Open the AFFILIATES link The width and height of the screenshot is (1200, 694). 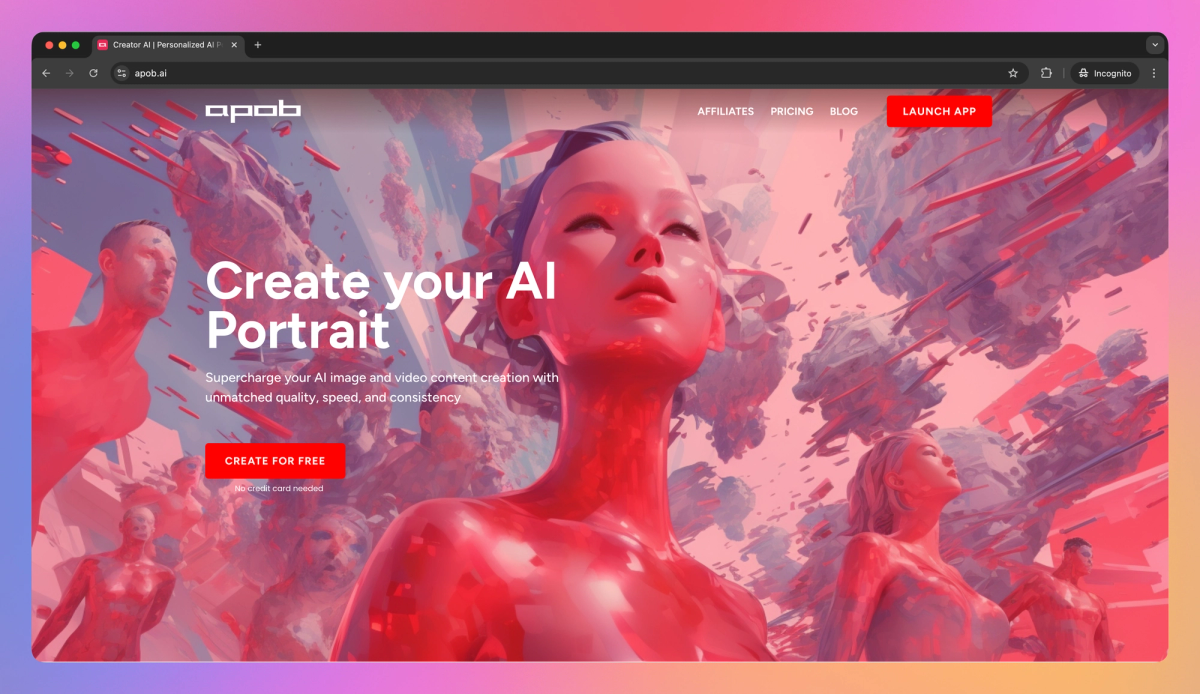tap(725, 111)
